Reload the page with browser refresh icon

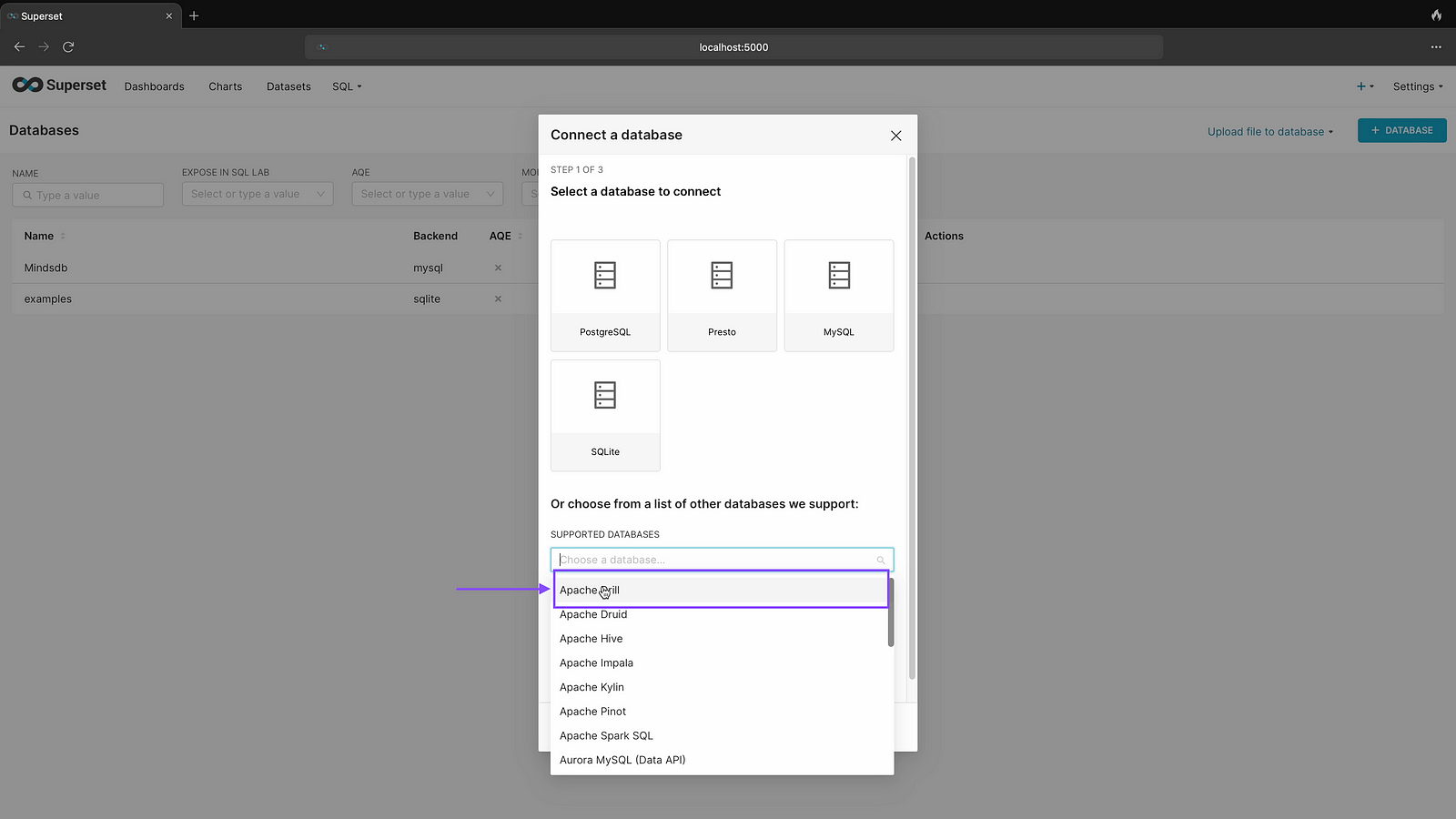coord(68,46)
